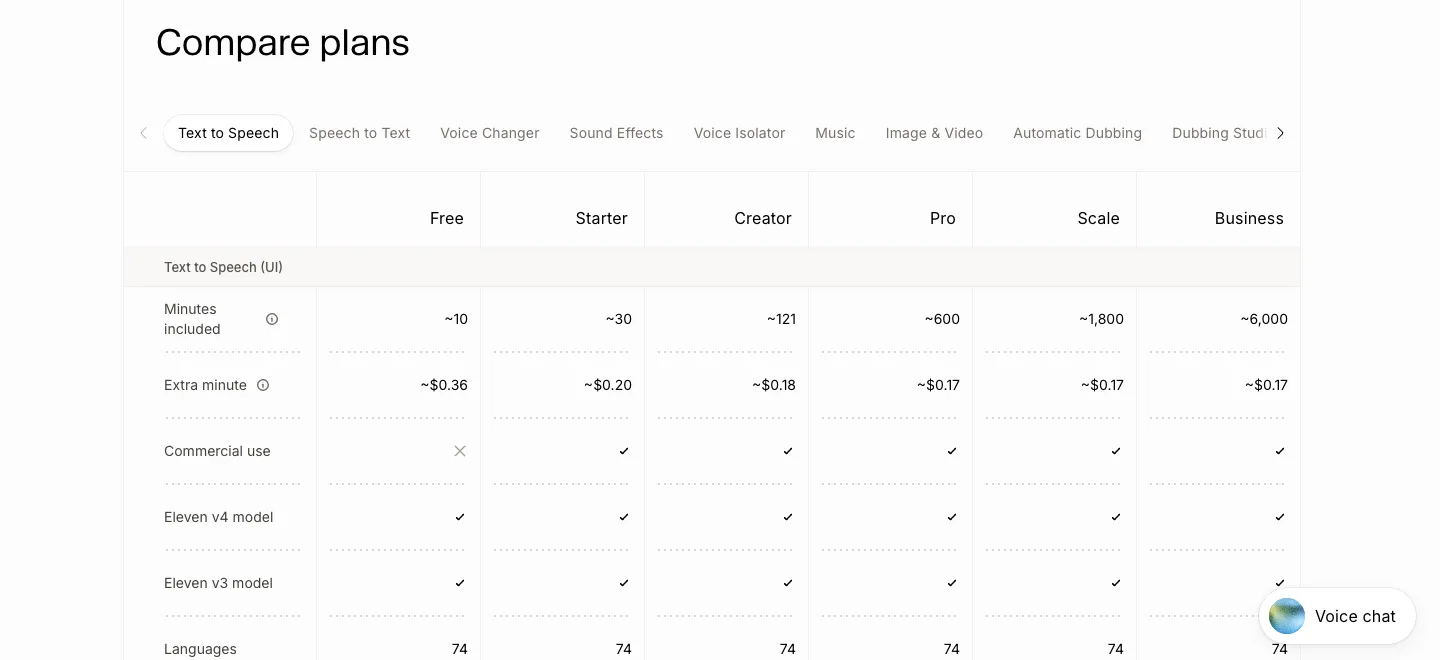
Task: Click Scale plan Eleven v4 model checkmark
Action: click(1116, 517)
